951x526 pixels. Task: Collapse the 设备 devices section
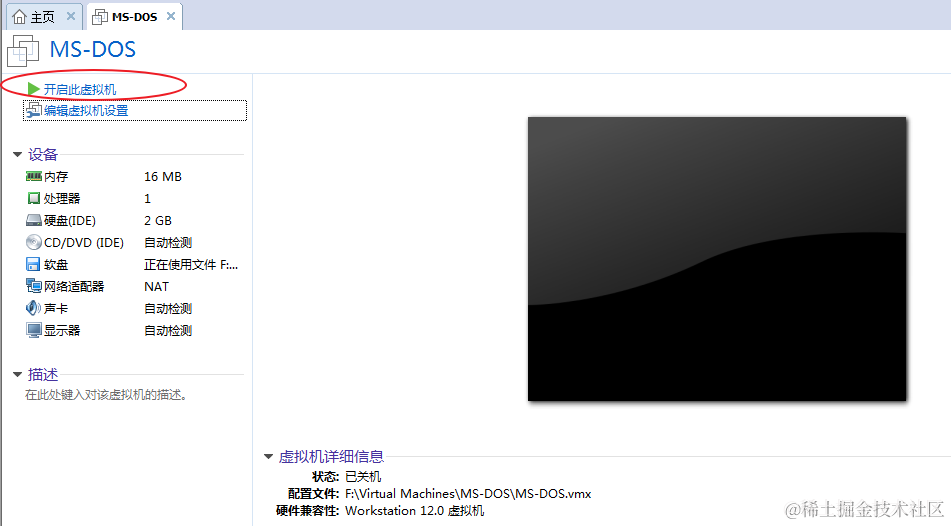coord(18,155)
